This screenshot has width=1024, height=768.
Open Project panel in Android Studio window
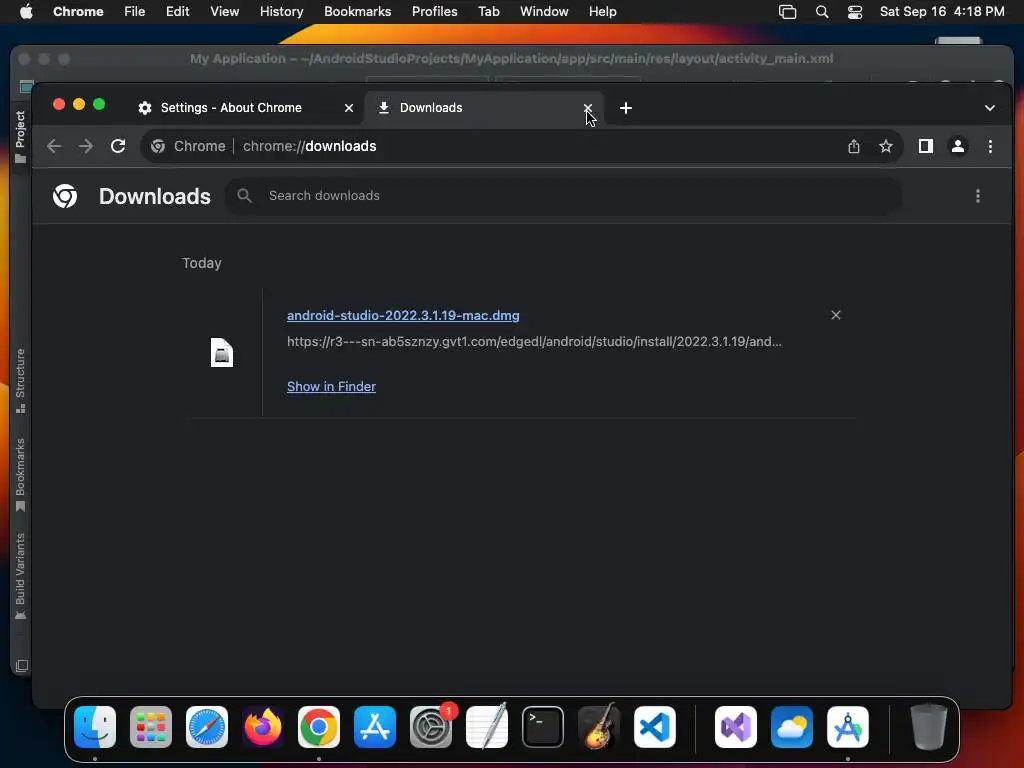click(20, 136)
